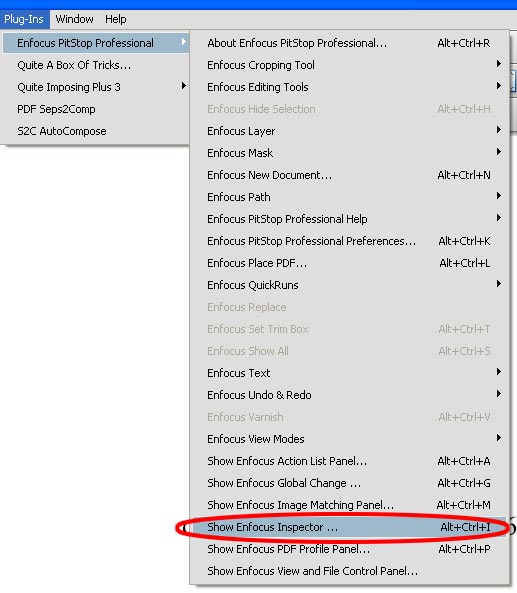Expand Enfocus Cropping Tool submenu
517x593 pixels.
tap(348, 65)
